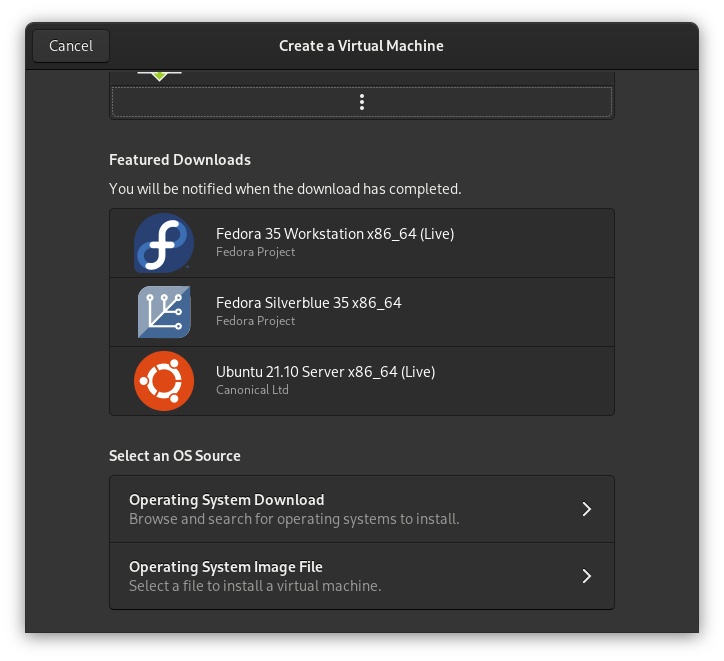The width and height of the screenshot is (724, 661).
Task: Click the Canonical Ltd vendor label
Action: [x=252, y=390]
